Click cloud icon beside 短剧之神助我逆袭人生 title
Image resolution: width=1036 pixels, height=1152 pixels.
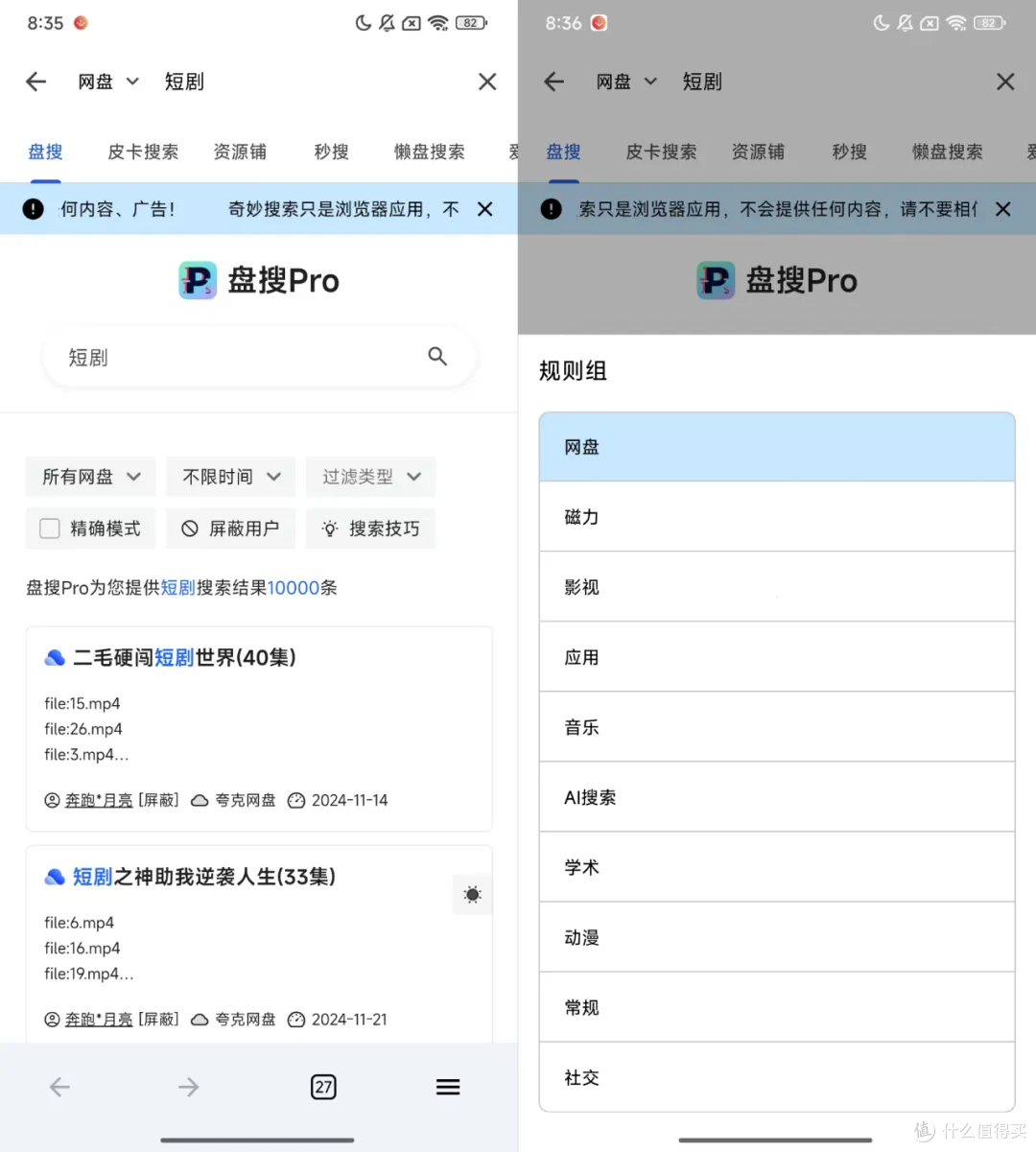55,877
